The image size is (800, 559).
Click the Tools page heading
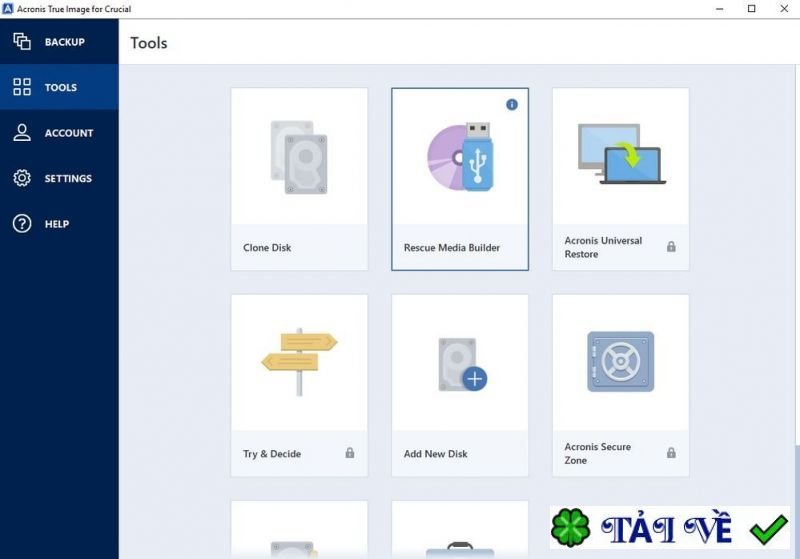point(148,43)
